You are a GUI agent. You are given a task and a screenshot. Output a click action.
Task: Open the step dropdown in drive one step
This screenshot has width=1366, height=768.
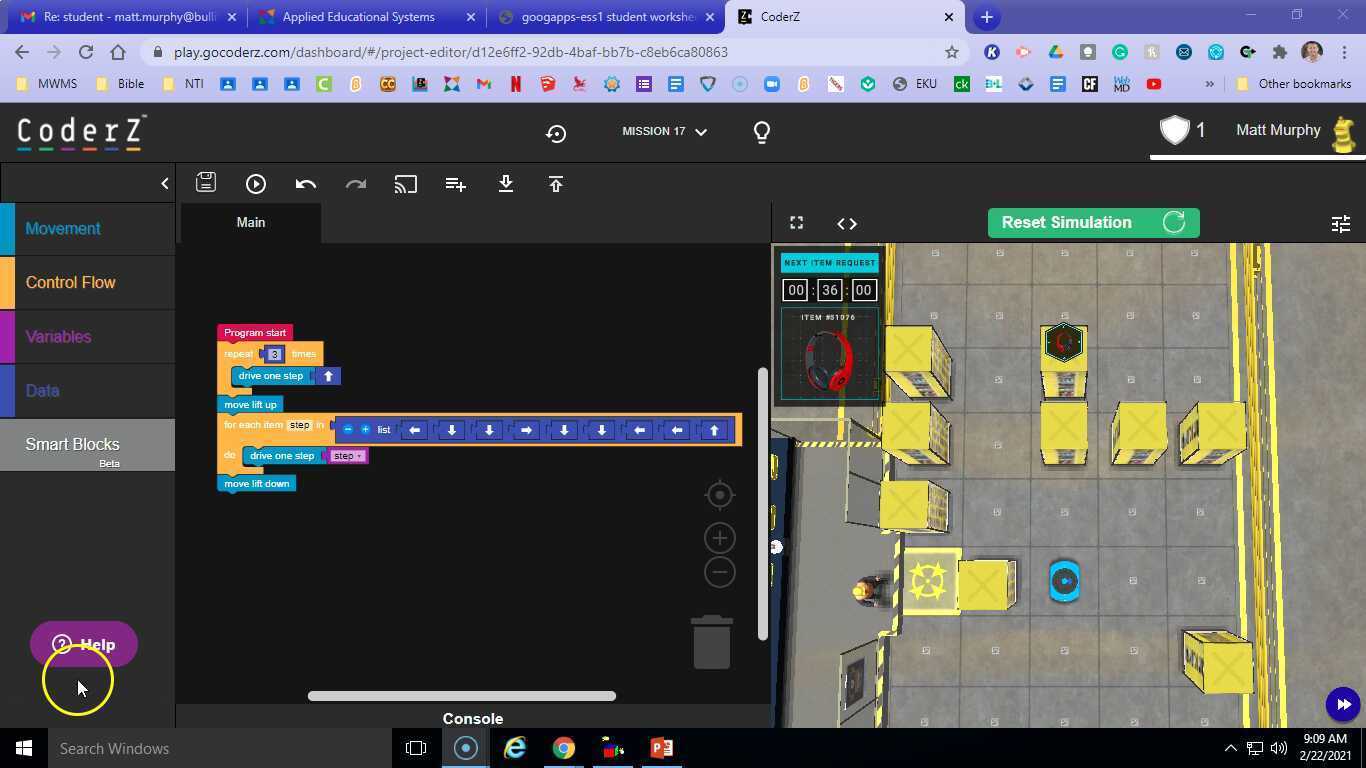[x=347, y=455]
